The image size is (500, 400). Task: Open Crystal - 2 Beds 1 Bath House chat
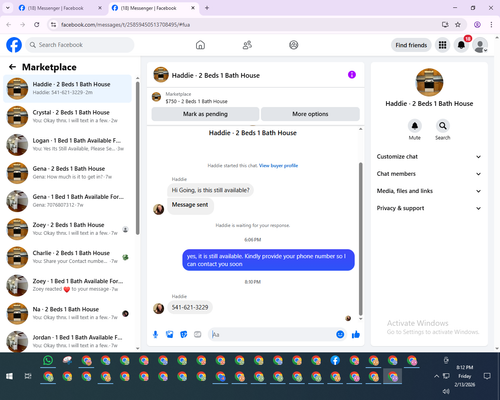[x=67, y=117]
